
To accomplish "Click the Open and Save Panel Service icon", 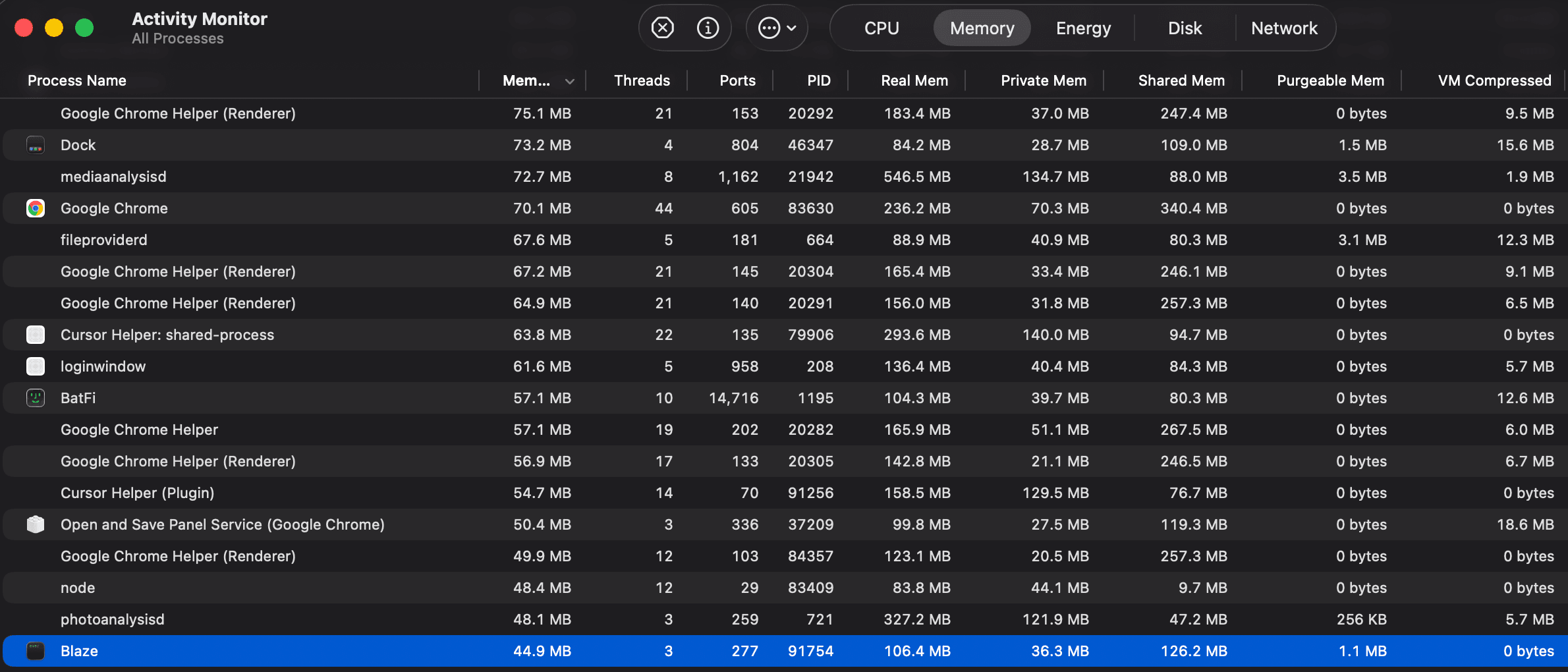I will pos(36,524).
